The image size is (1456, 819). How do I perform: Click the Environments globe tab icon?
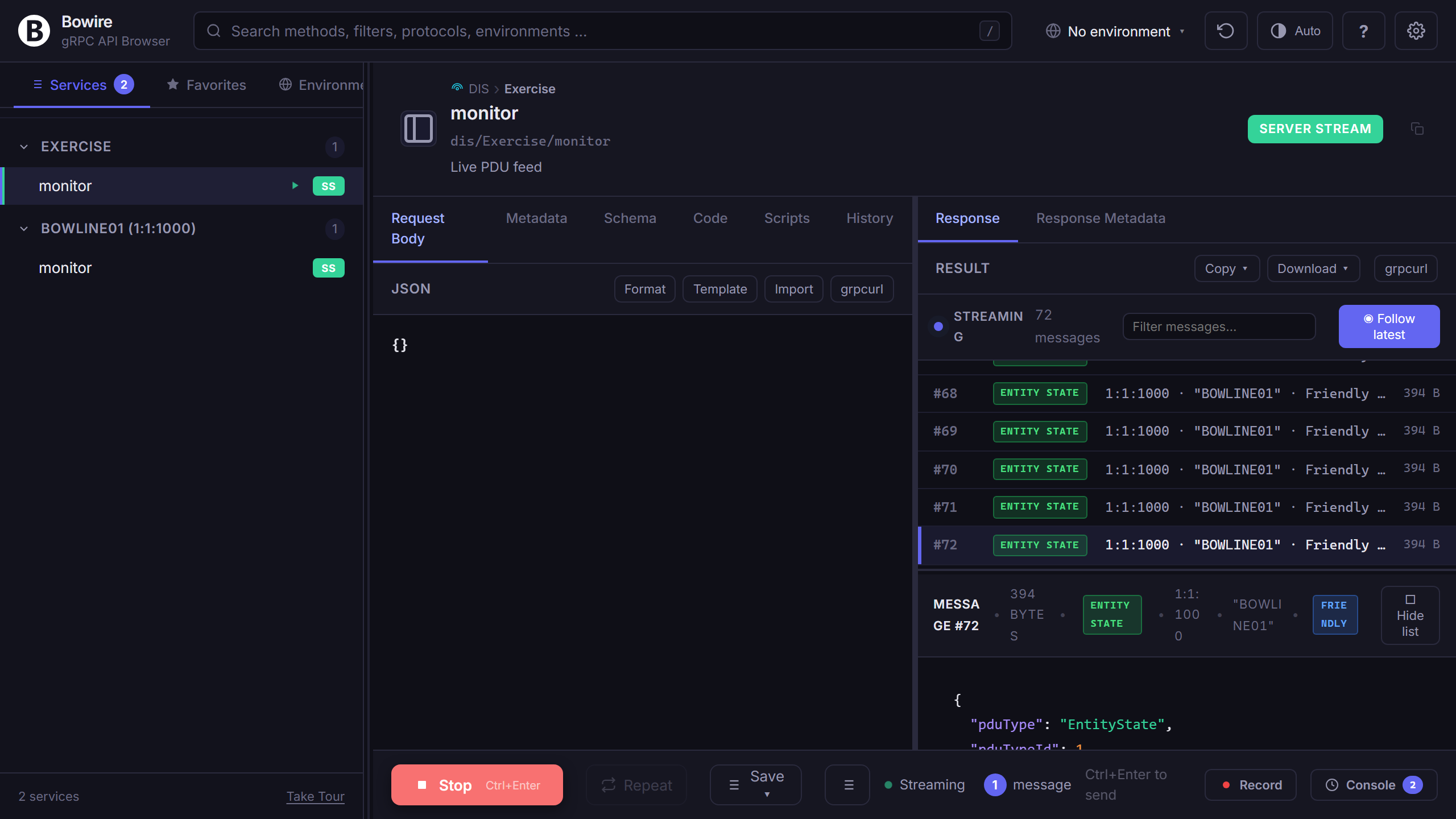click(x=286, y=85)
